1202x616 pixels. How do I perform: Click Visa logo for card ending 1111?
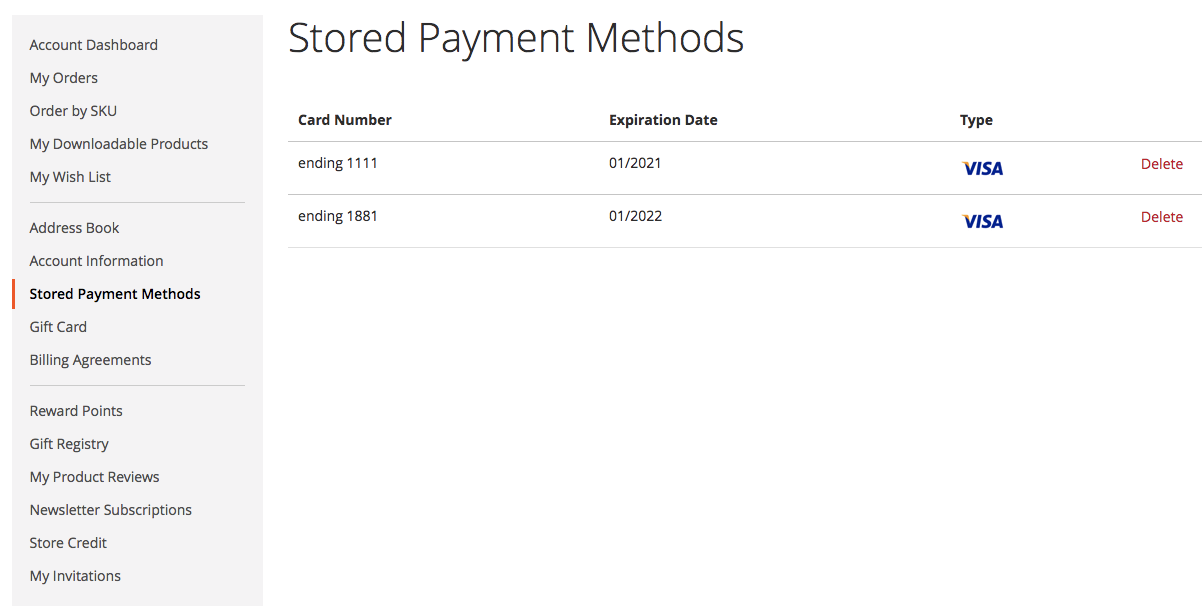[982, 168]
